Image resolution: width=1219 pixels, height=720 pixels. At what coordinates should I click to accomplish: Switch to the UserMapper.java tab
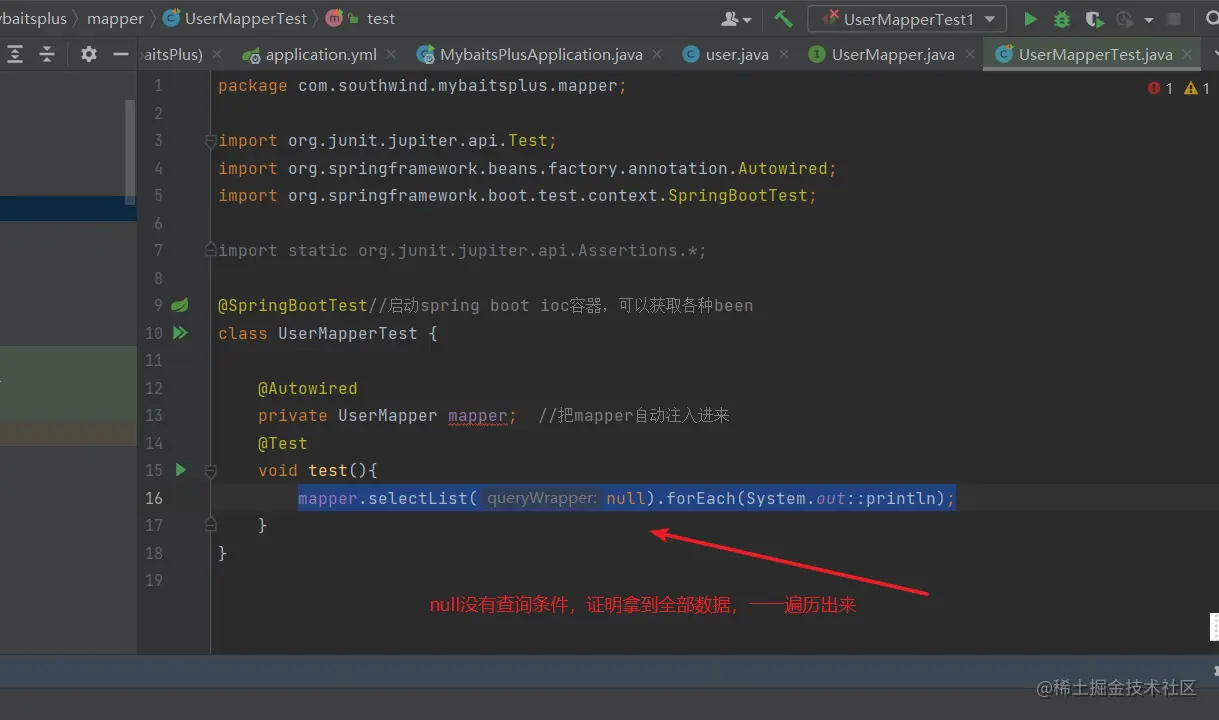pos(893,55)
